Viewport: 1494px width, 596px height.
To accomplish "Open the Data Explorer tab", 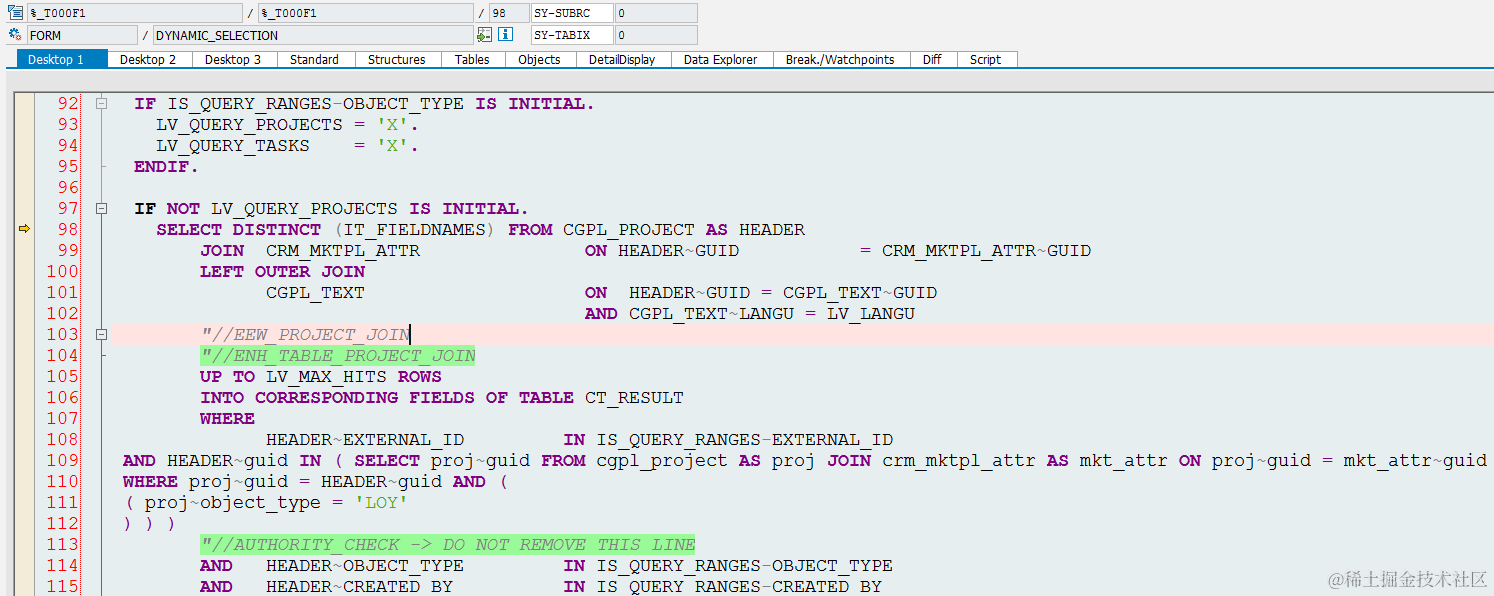I will [721, 60].
